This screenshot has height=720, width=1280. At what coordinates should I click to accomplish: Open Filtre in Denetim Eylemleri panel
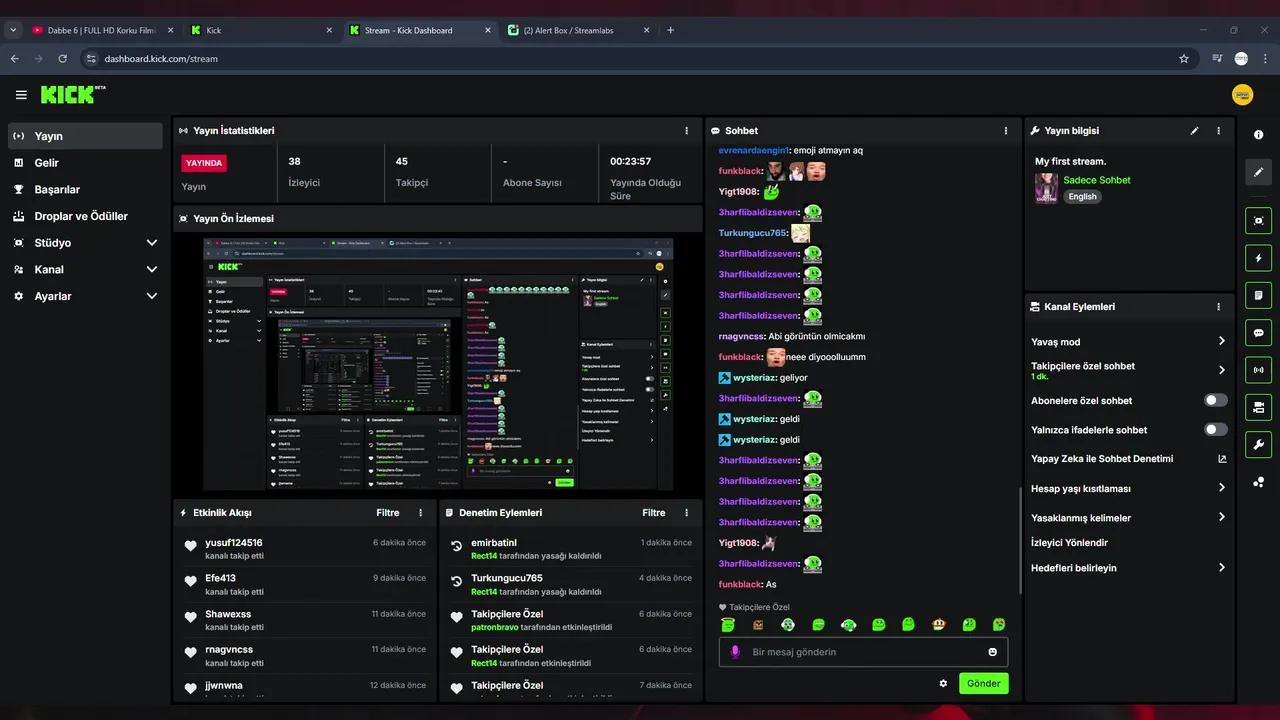point(653,513)
